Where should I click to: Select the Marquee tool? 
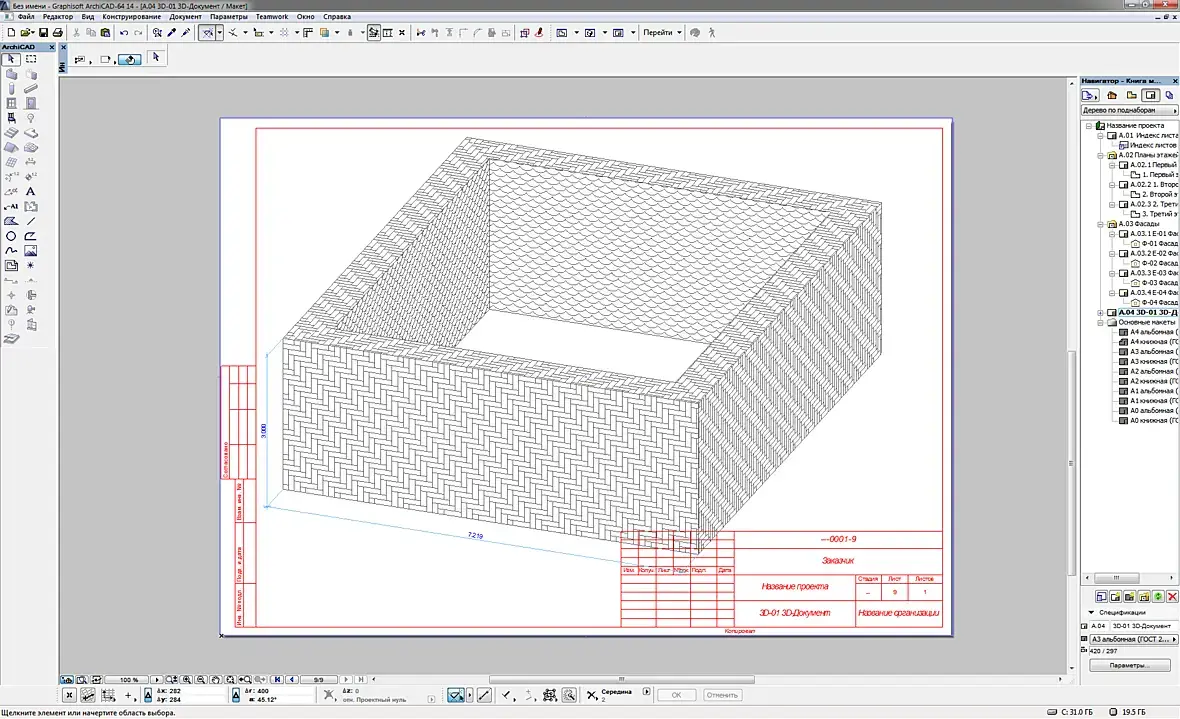tap(31, 60)
